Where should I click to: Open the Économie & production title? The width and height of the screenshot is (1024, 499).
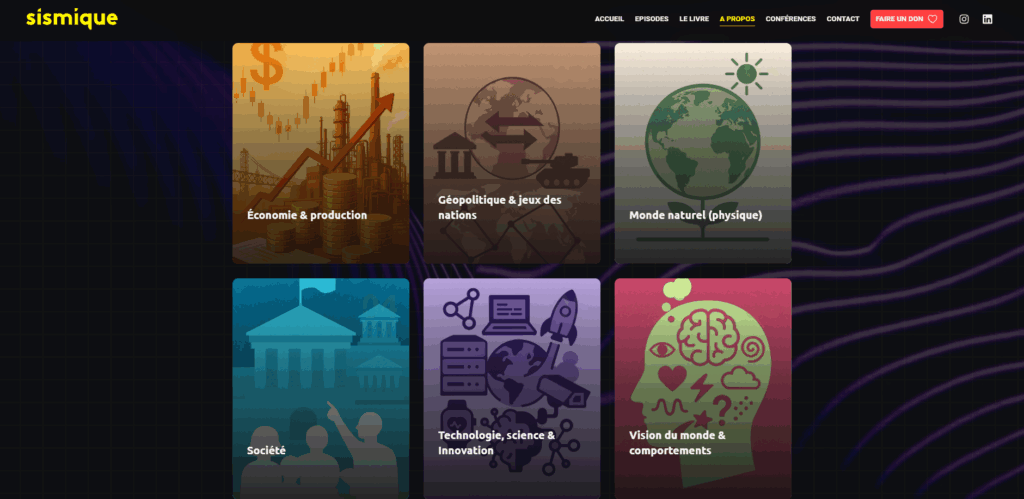[x=307, y=215]
